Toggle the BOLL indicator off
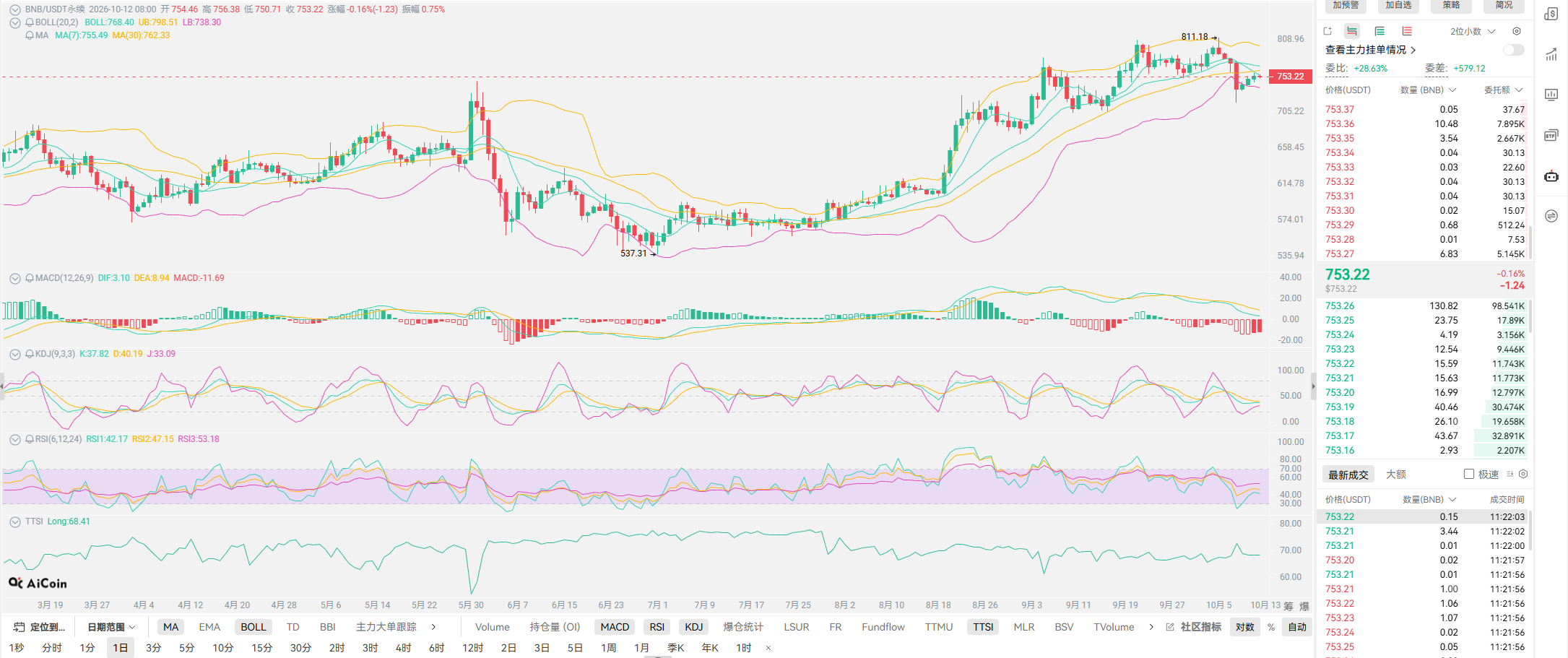This screenshot has height=658, width=1568. pyautogui.click(x=254, y=627)
